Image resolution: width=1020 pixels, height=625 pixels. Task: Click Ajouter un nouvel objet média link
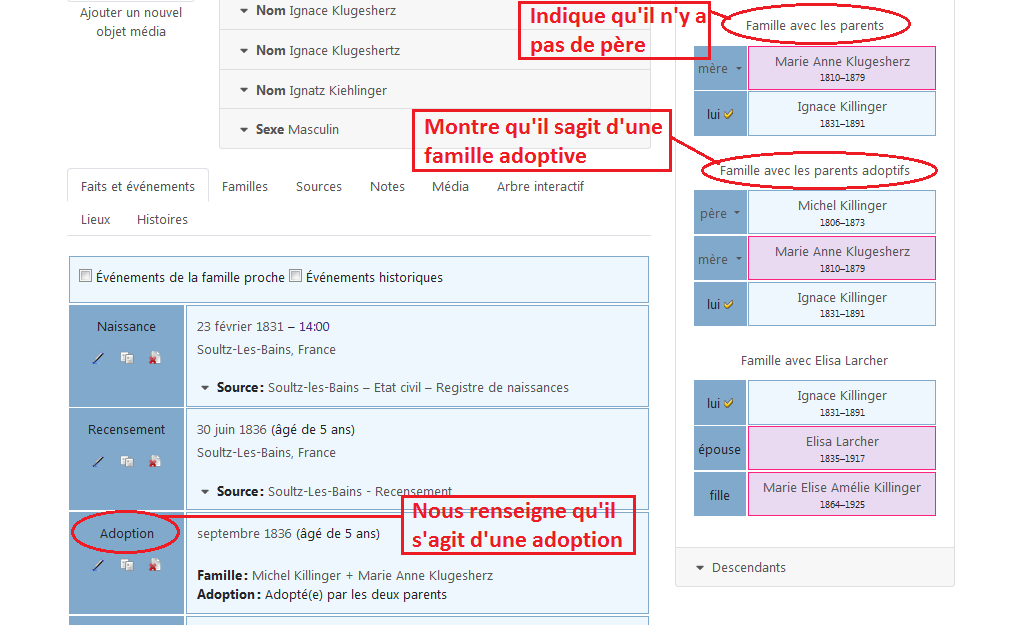click(131, 22)
